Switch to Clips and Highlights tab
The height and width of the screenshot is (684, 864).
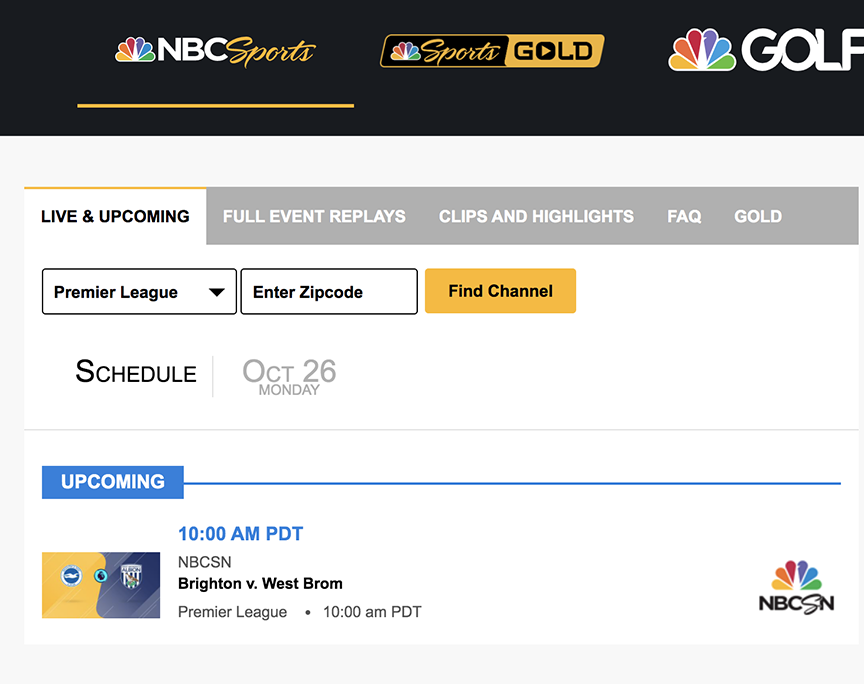point(536,216)
